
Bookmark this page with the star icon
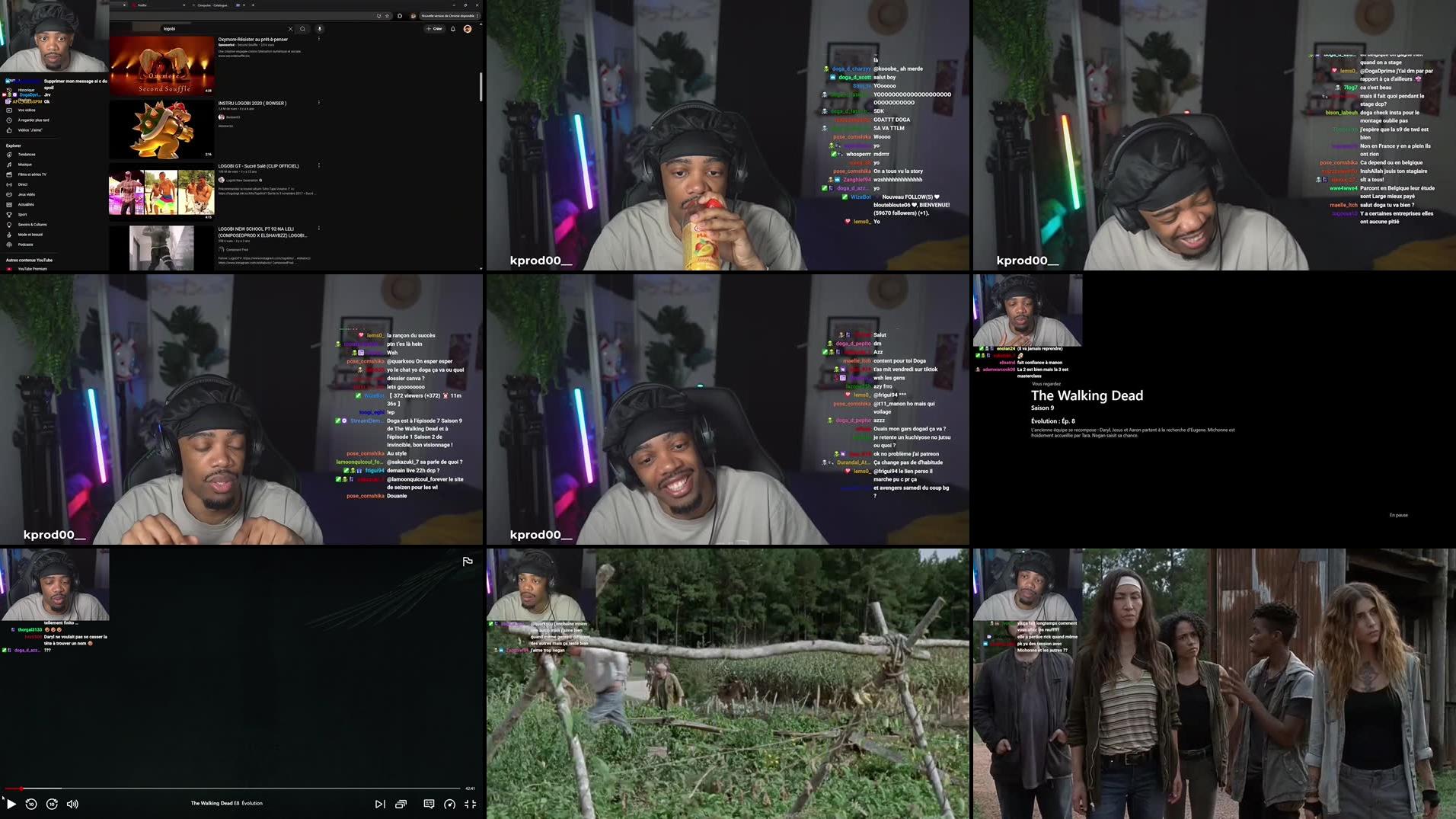click(387, 15)
